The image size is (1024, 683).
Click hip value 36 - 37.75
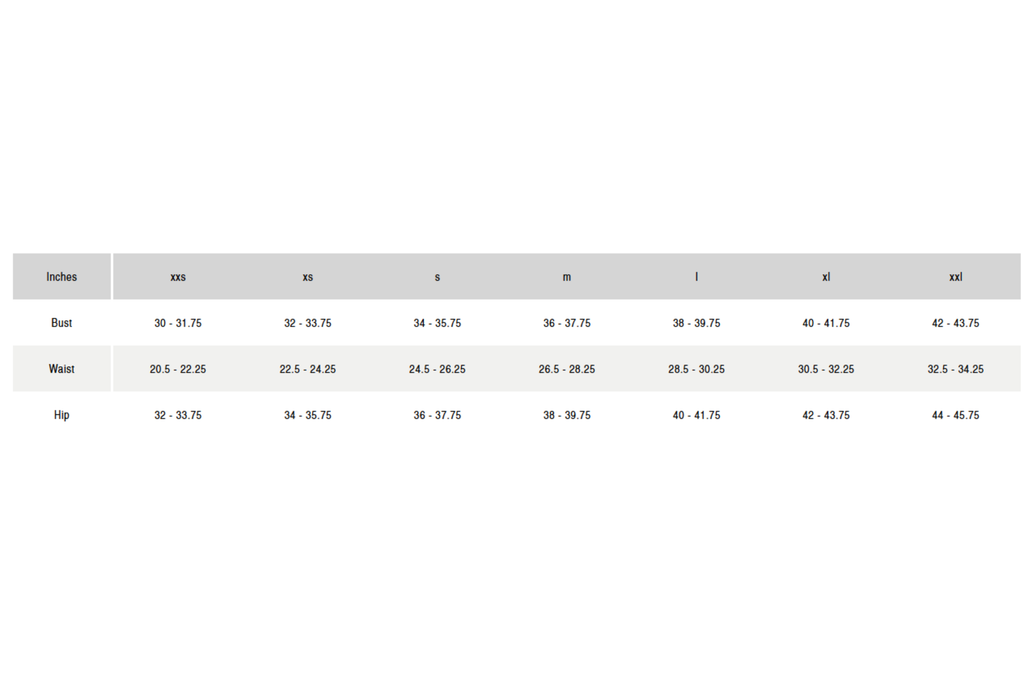click(437, 415)
